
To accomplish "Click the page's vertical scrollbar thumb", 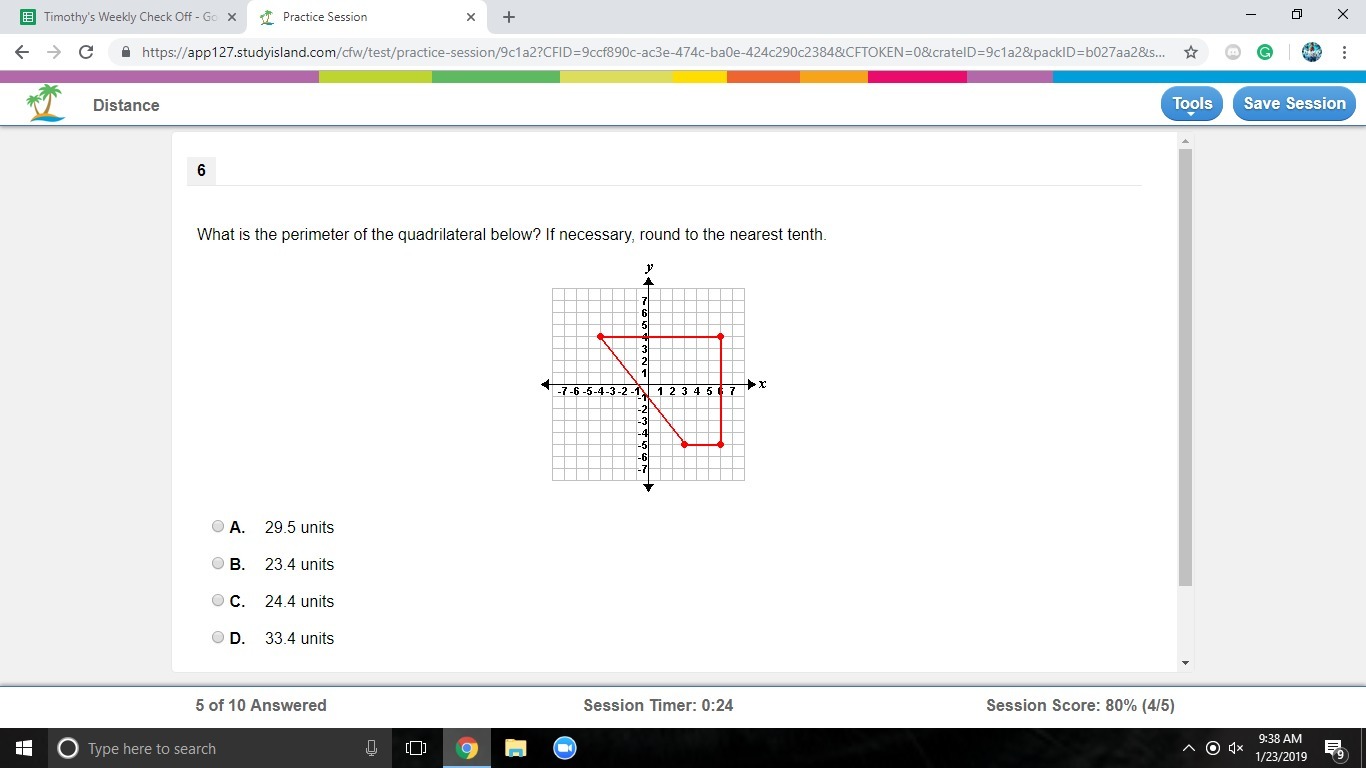I will pyautogui.click(x=1186, y=367).
